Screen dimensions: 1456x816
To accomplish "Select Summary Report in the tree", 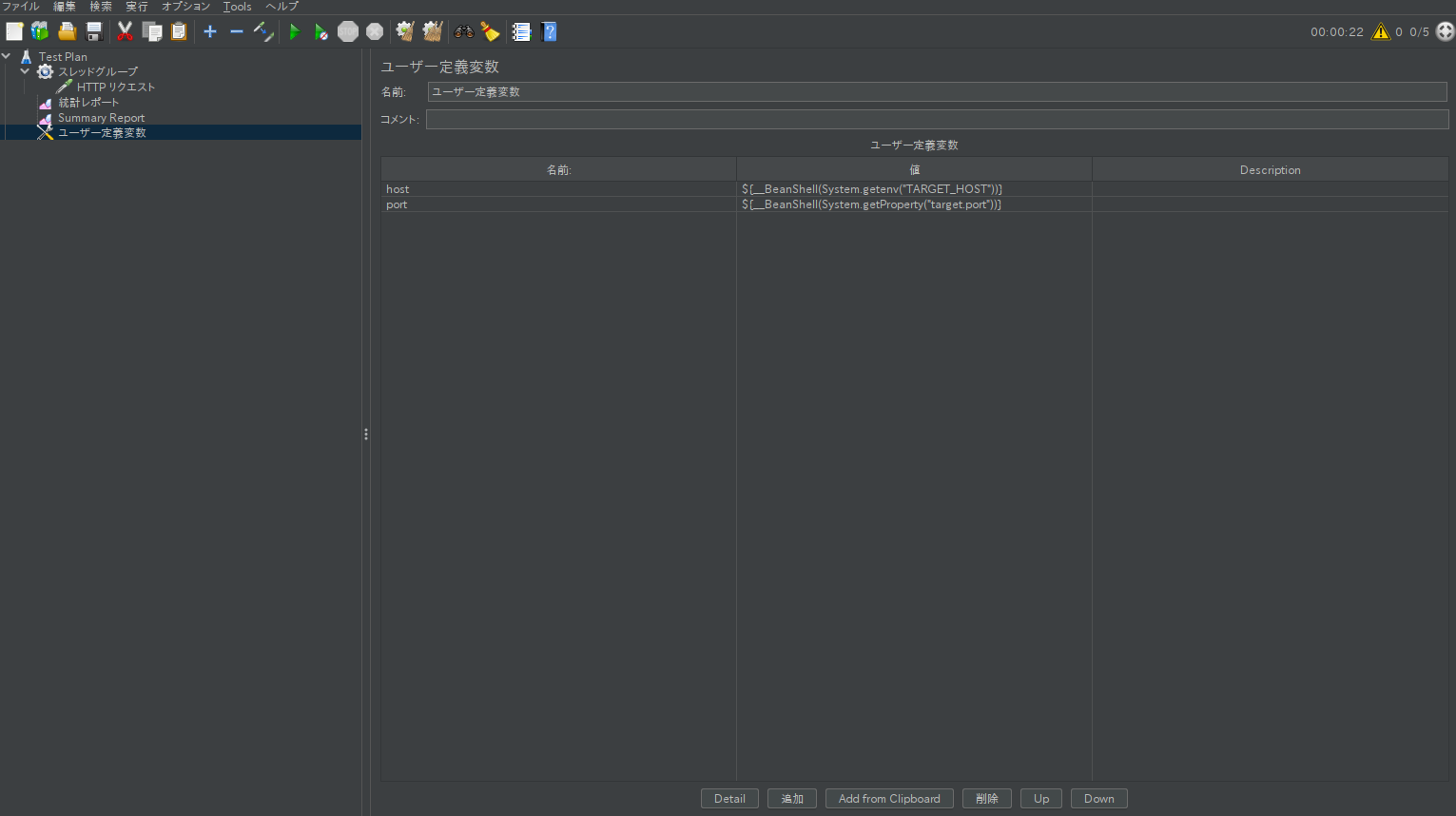I will pos(101,118).
